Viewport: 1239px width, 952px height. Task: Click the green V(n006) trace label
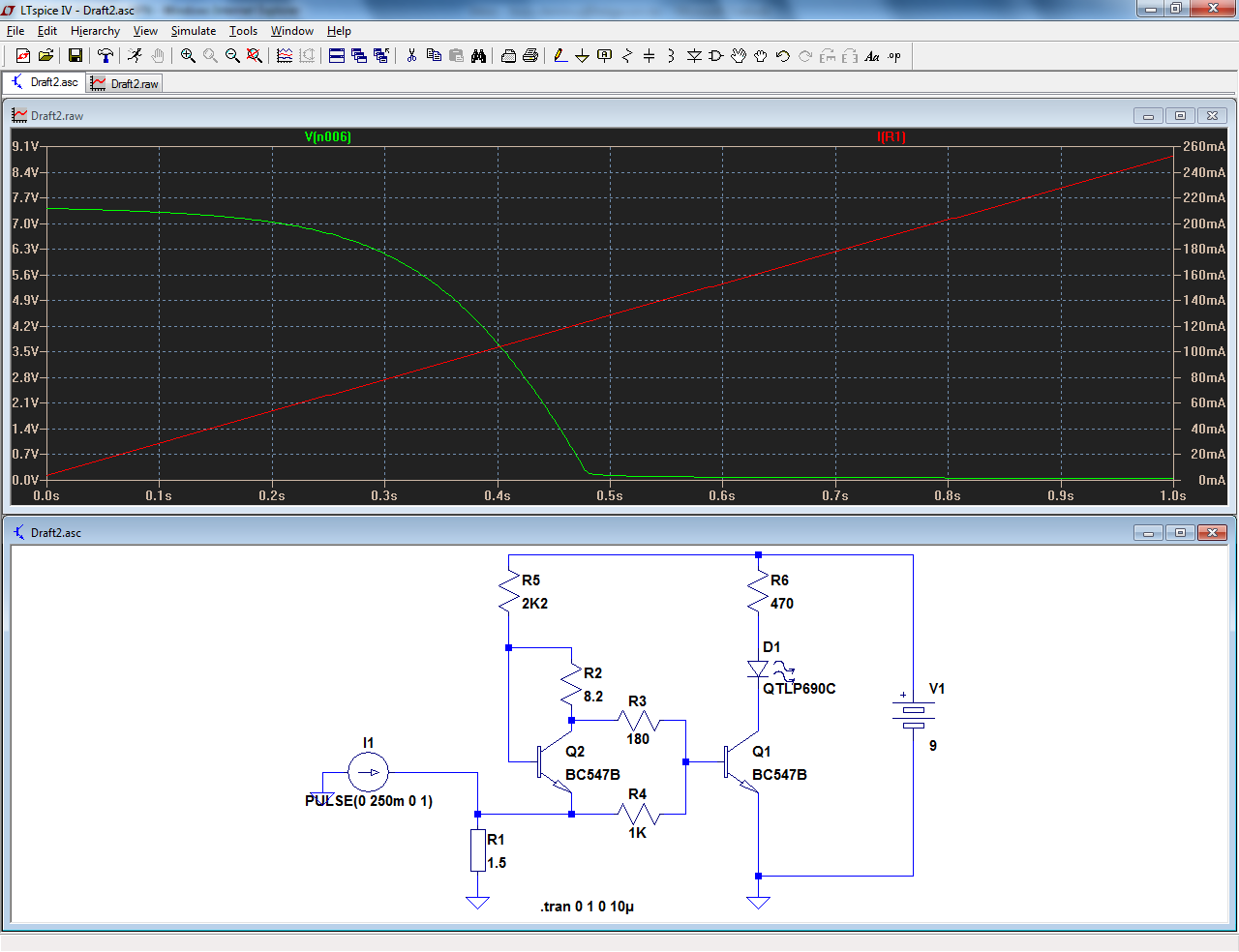(x=327, y=136)
